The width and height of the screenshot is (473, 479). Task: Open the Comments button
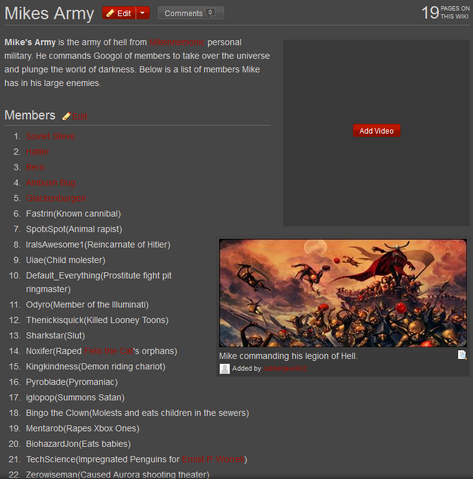[x=191, y=13]
